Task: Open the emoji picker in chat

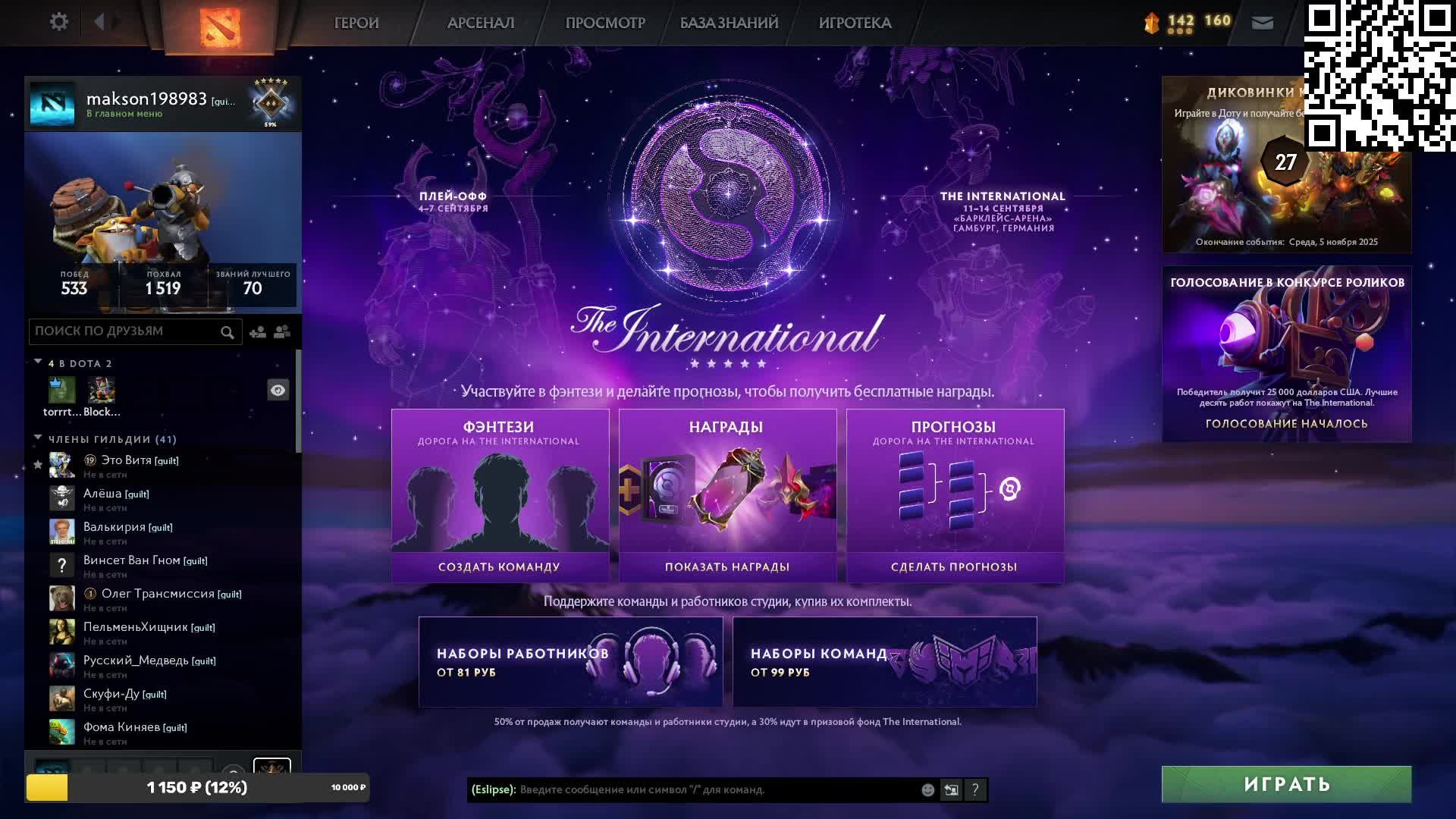Action: click(x=927, y=790)
